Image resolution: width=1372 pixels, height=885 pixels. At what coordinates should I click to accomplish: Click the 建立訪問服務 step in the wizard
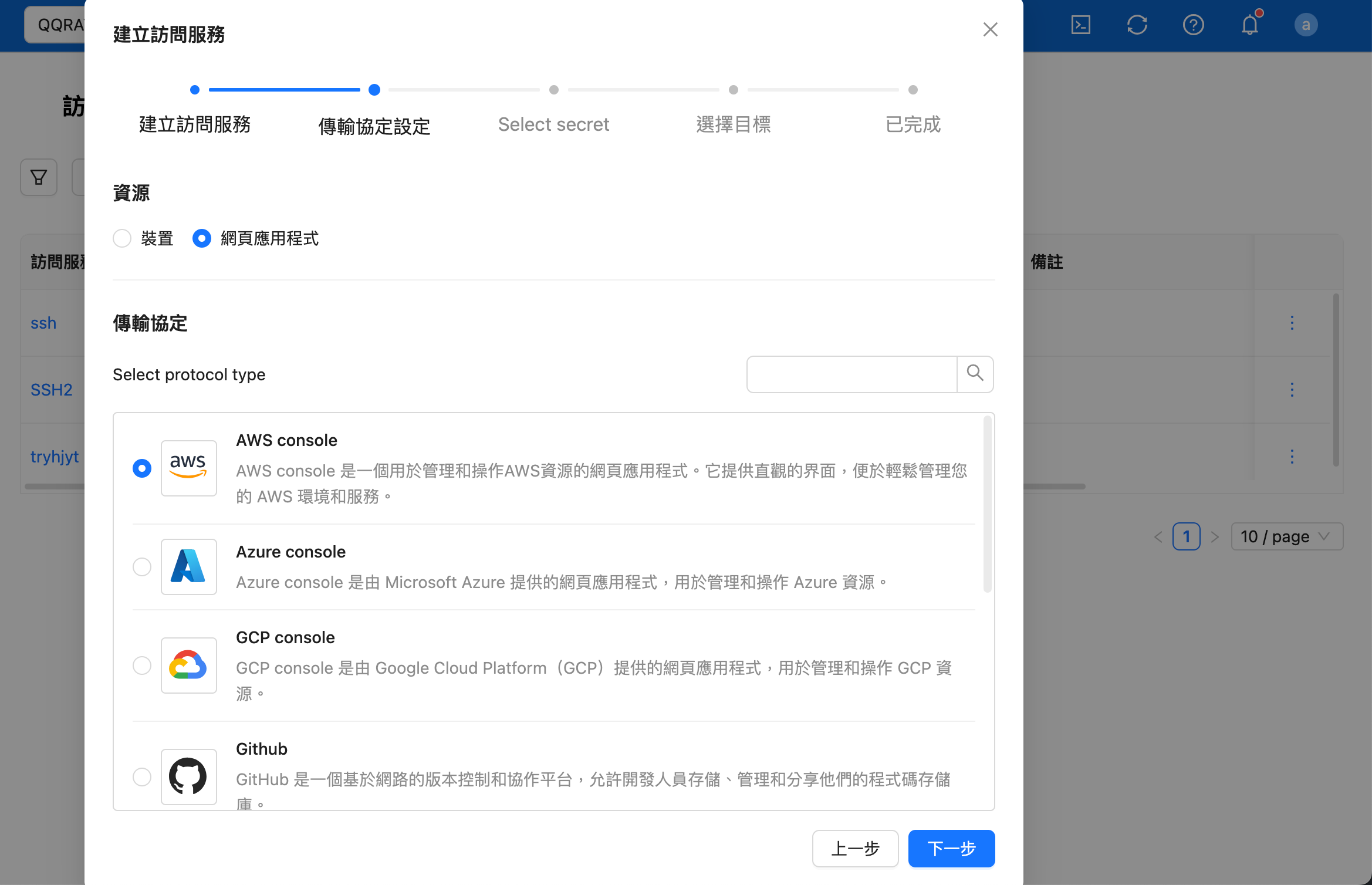[195, 124]
